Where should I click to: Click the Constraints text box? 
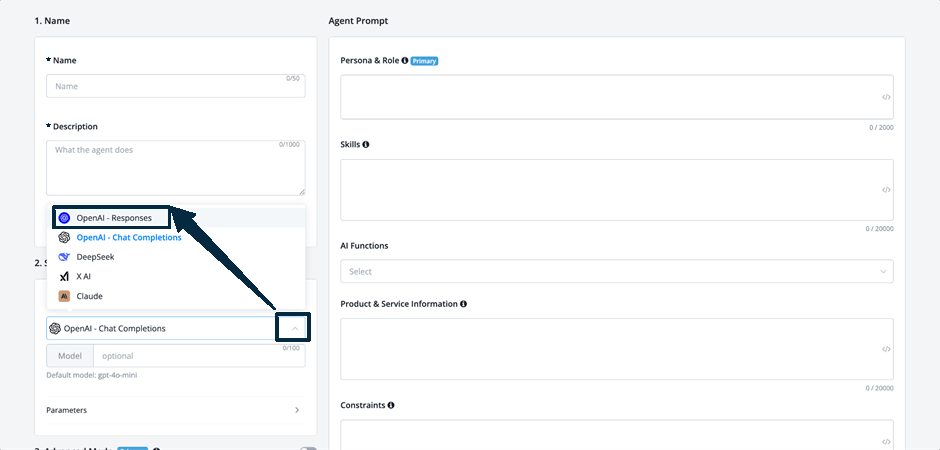click(x=617, y=434)
